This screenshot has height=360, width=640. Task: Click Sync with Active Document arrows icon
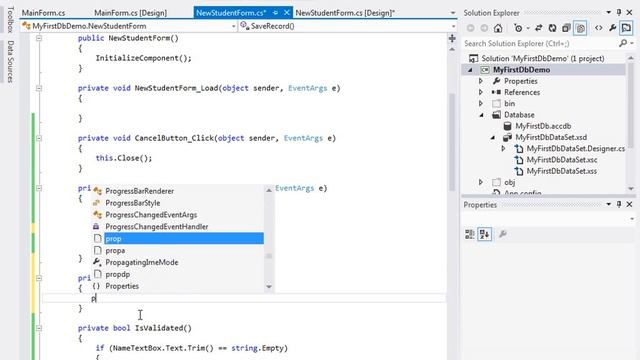click(539, 28)
